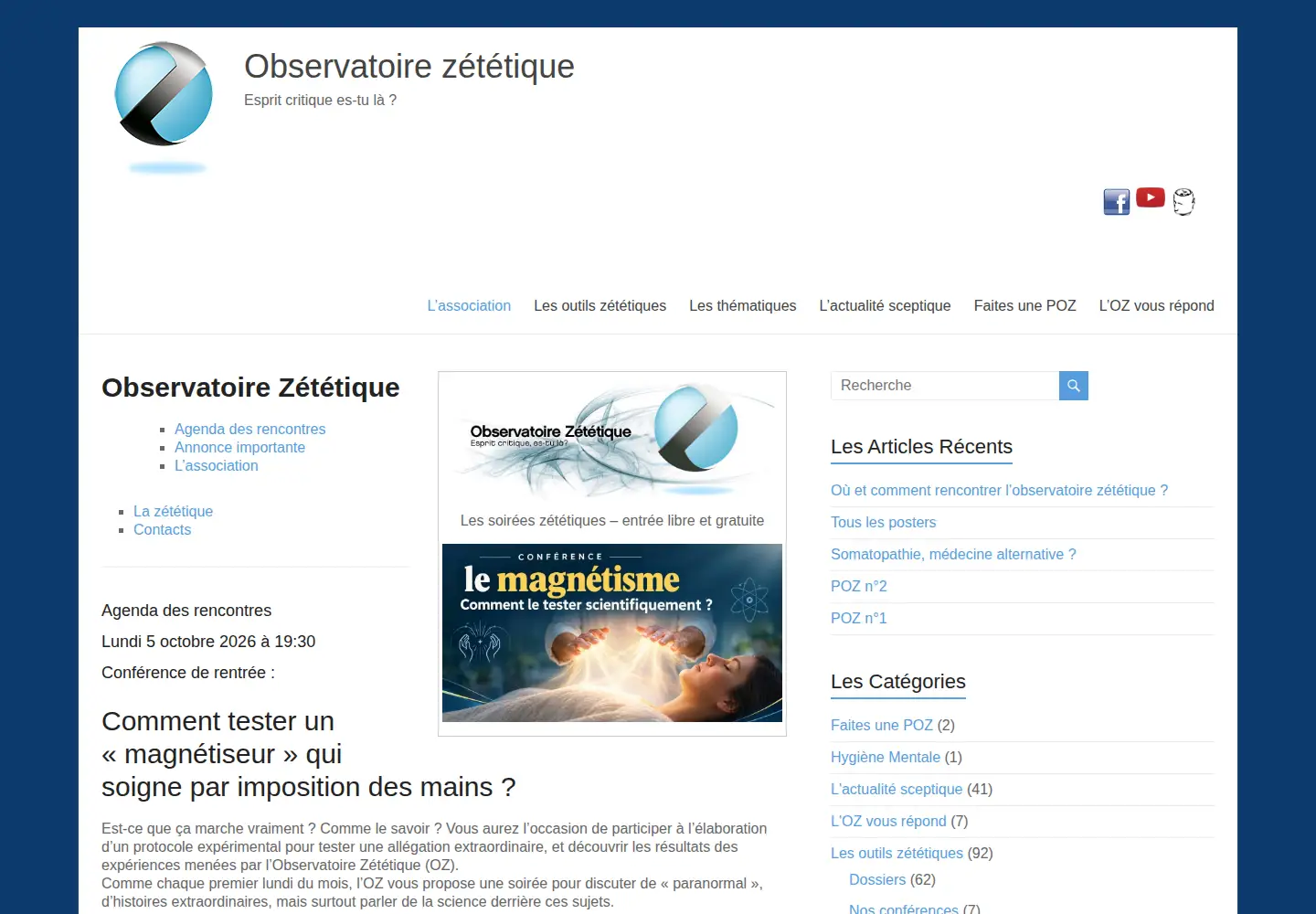Click the Recherche search field
Screen dimensions: 1316x914
945,386
